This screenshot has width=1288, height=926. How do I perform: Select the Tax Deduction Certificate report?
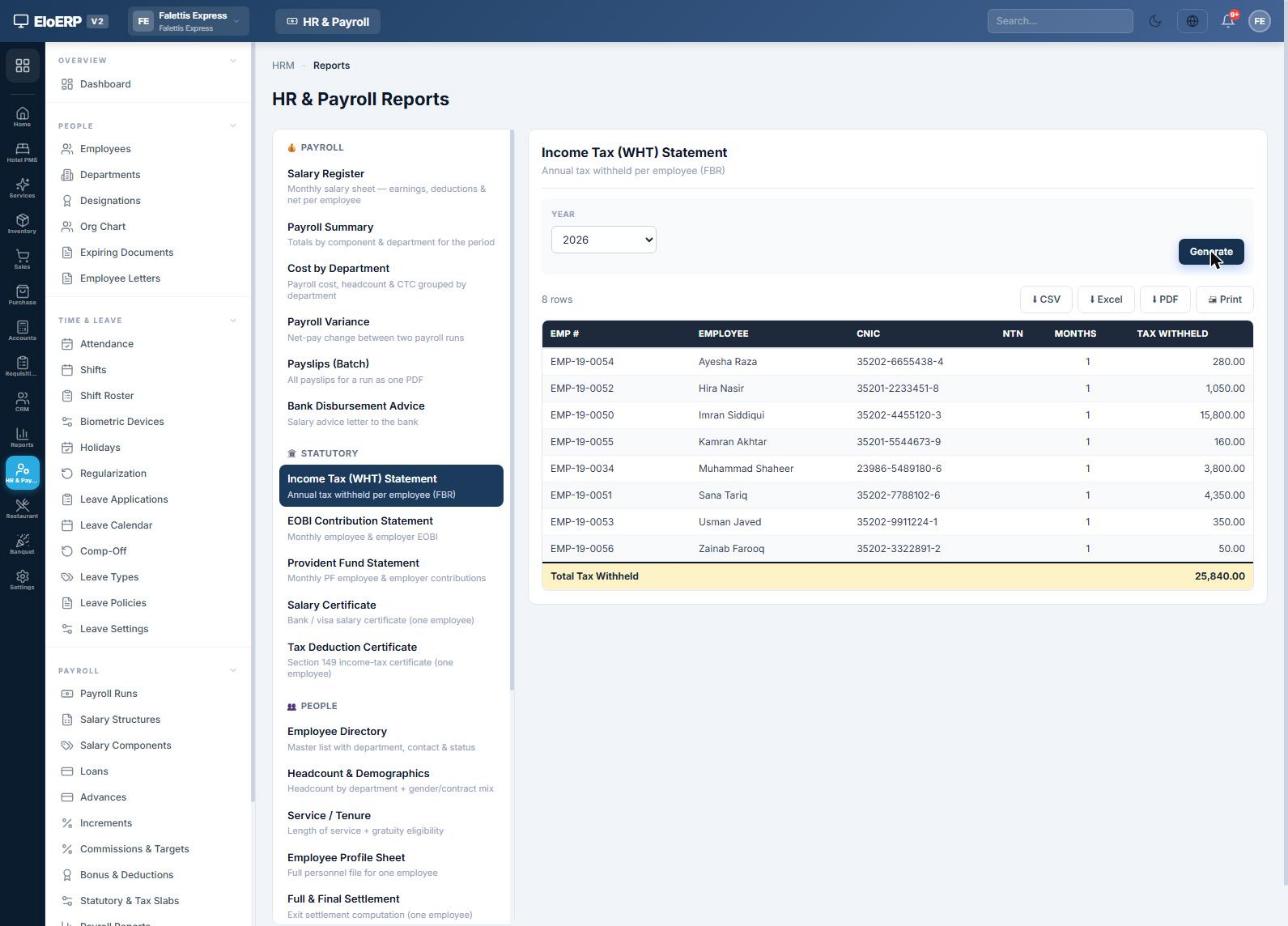[x=391, y=659]
